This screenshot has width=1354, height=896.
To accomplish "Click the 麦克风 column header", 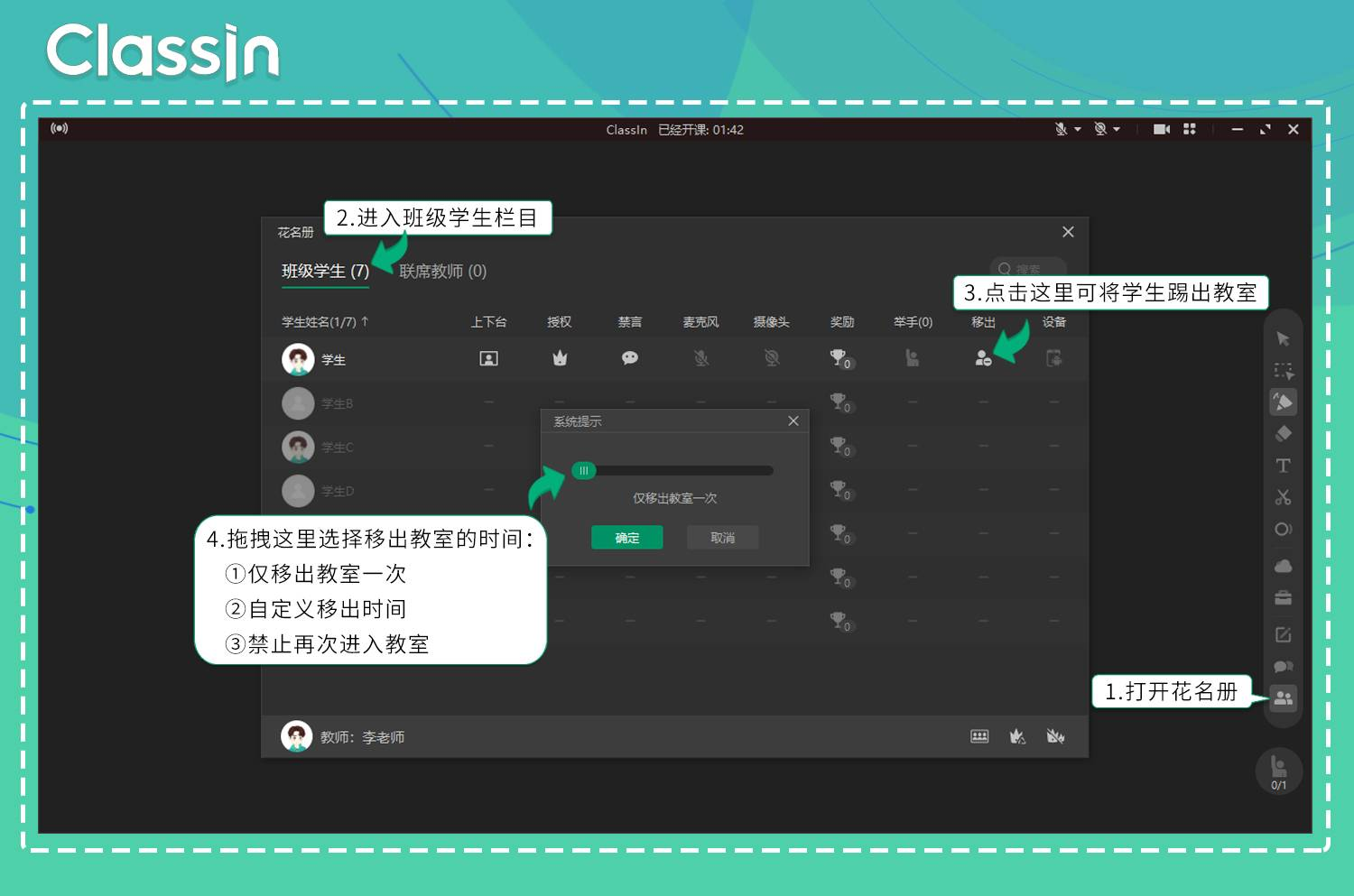I will pyautogui.click(x=701, y=322).
